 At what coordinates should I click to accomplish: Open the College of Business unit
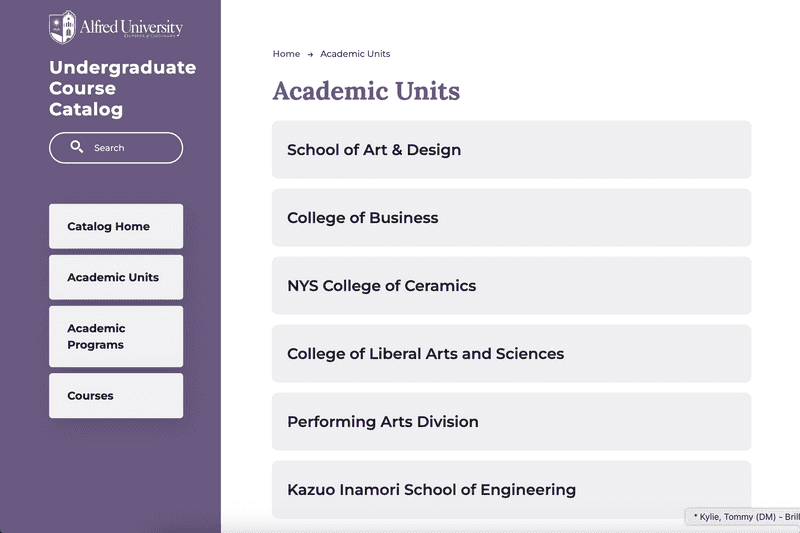pos(511,218)
